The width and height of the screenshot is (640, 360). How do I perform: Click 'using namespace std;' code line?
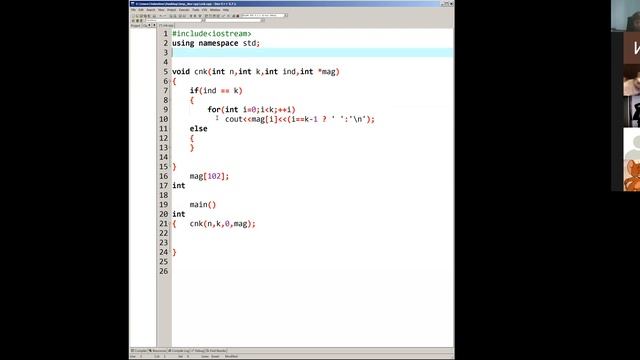pyautogui.click(x=216, y=43)
